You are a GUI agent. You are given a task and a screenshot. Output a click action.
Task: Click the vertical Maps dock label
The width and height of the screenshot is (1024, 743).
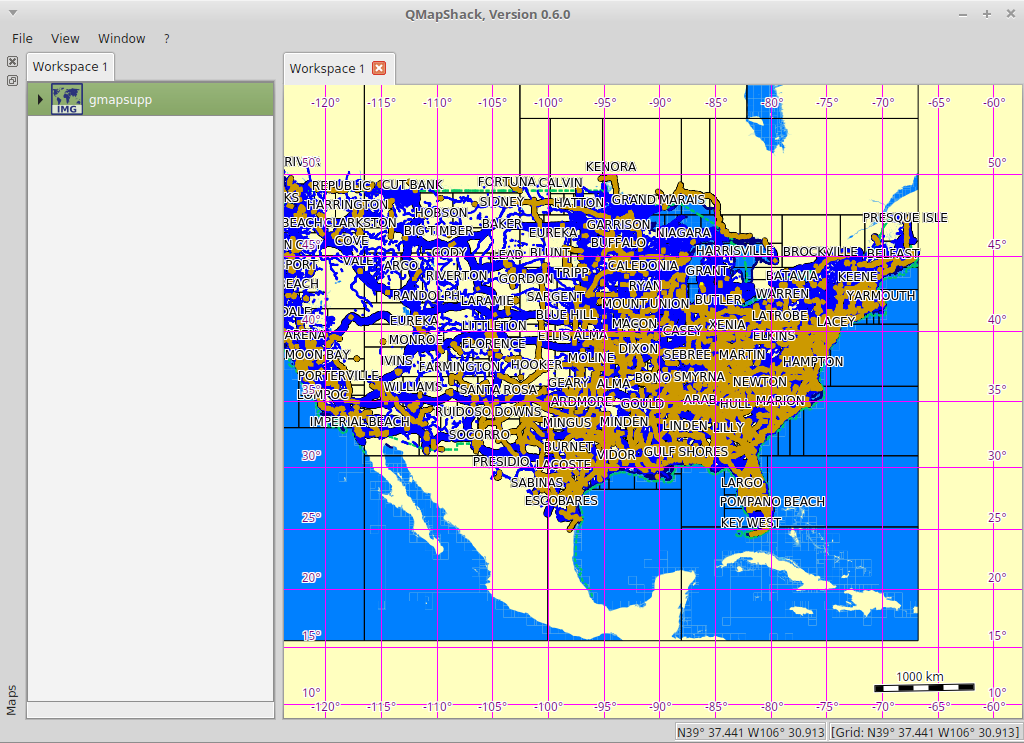click(12, 700)
